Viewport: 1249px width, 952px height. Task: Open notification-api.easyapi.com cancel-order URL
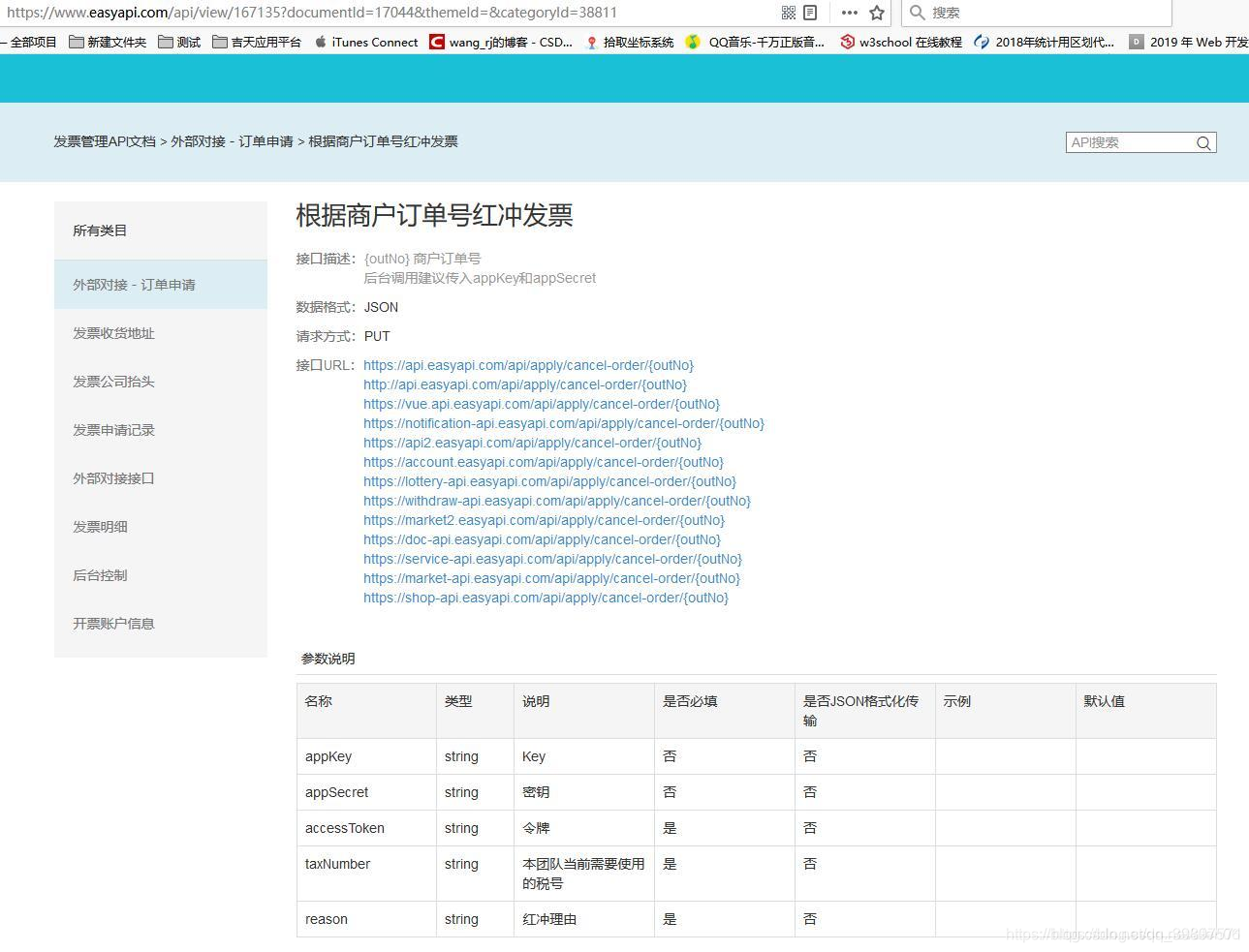point(564,423)
